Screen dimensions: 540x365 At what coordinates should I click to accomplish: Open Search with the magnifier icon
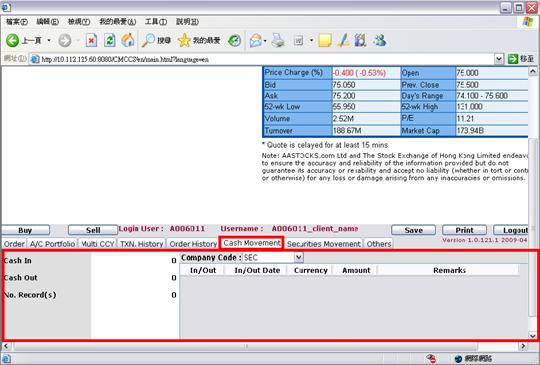point(148,41)
